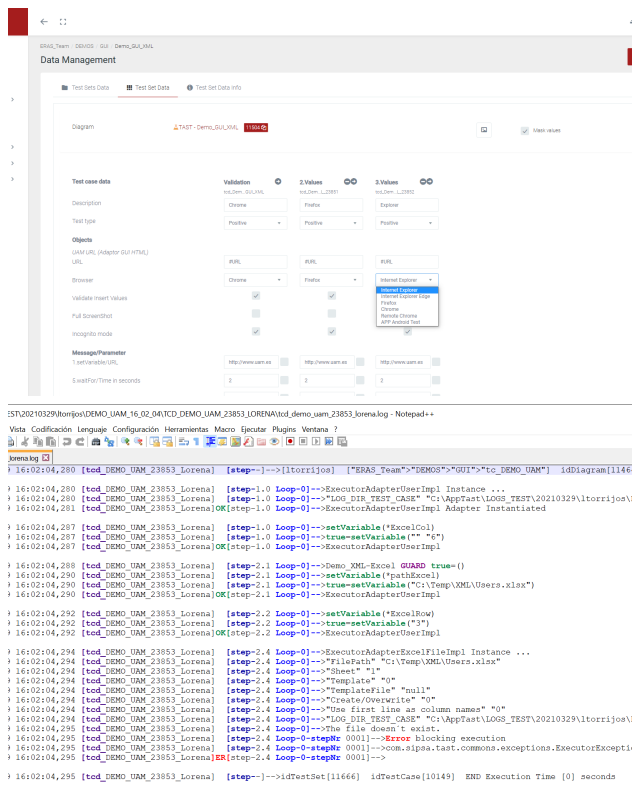Open the Macro menu in Notepad++
Viewport: 640px width, 800px height.
[x=223, y=428]
